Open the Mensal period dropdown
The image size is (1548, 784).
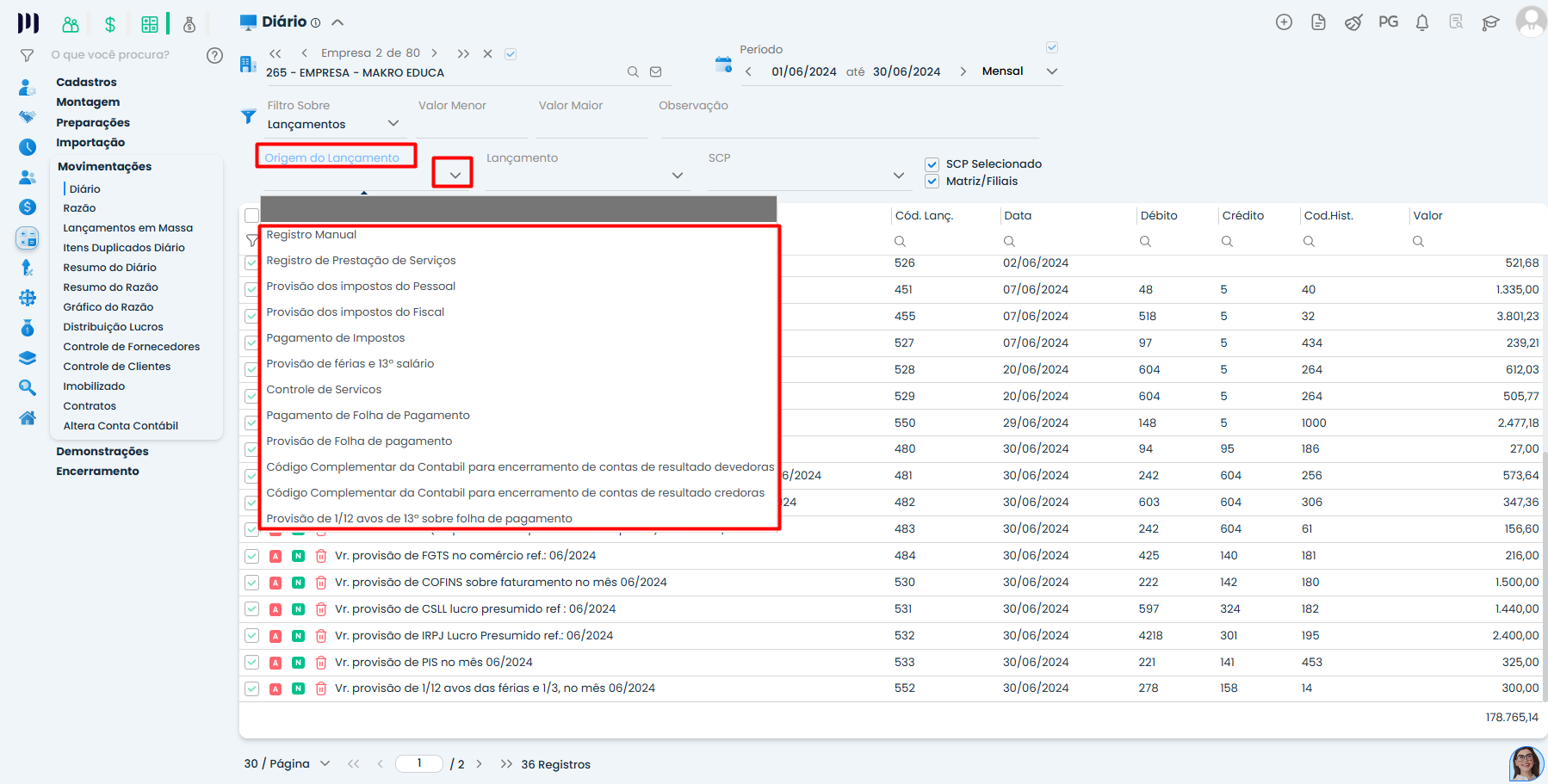(1051, 71)
